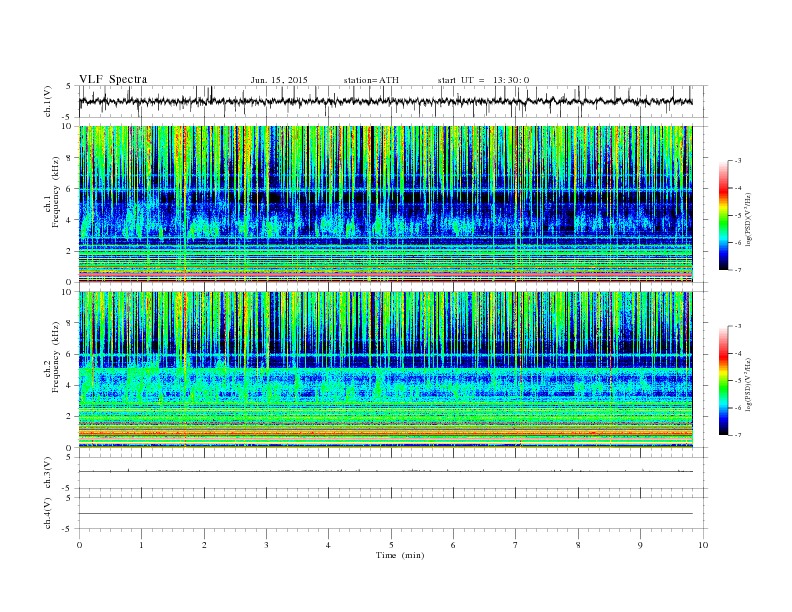
Task: Click the "6" tick label on the time axis
Action: point(453,545)
